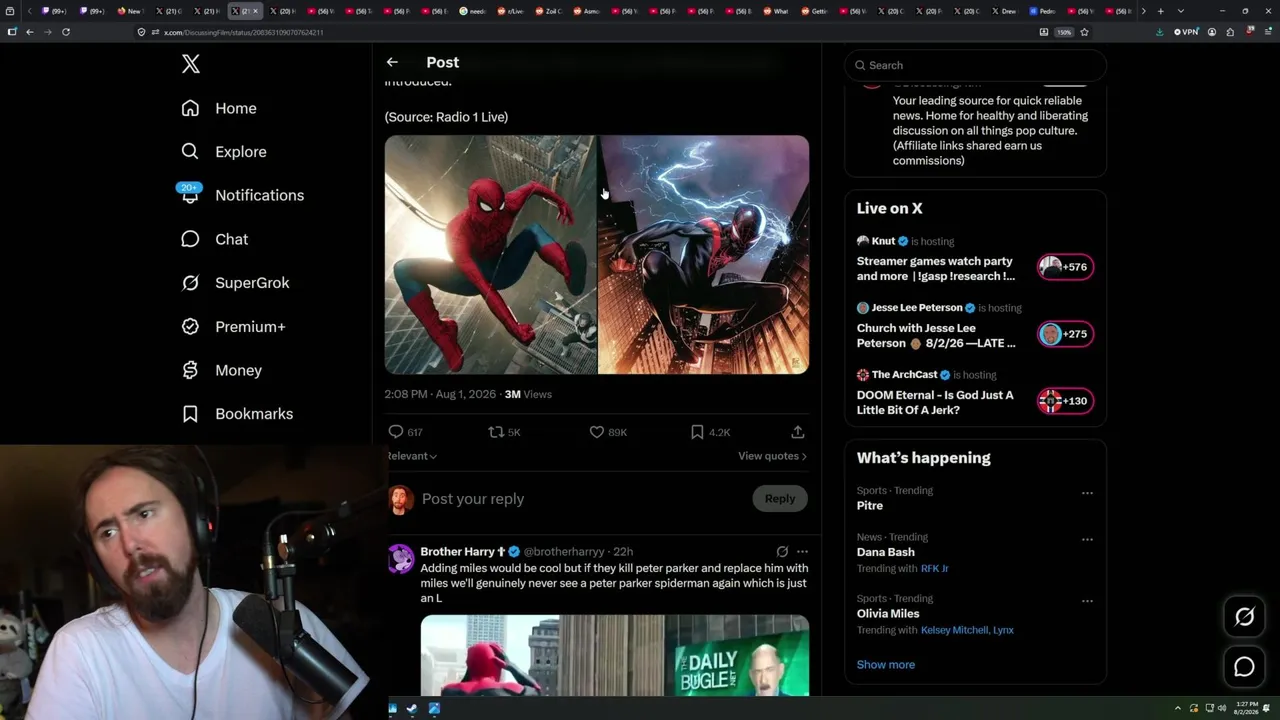Click the share icon under the post
Image resolution: width=1280 pixels, height=720 pixels.
tap(798, 432)
